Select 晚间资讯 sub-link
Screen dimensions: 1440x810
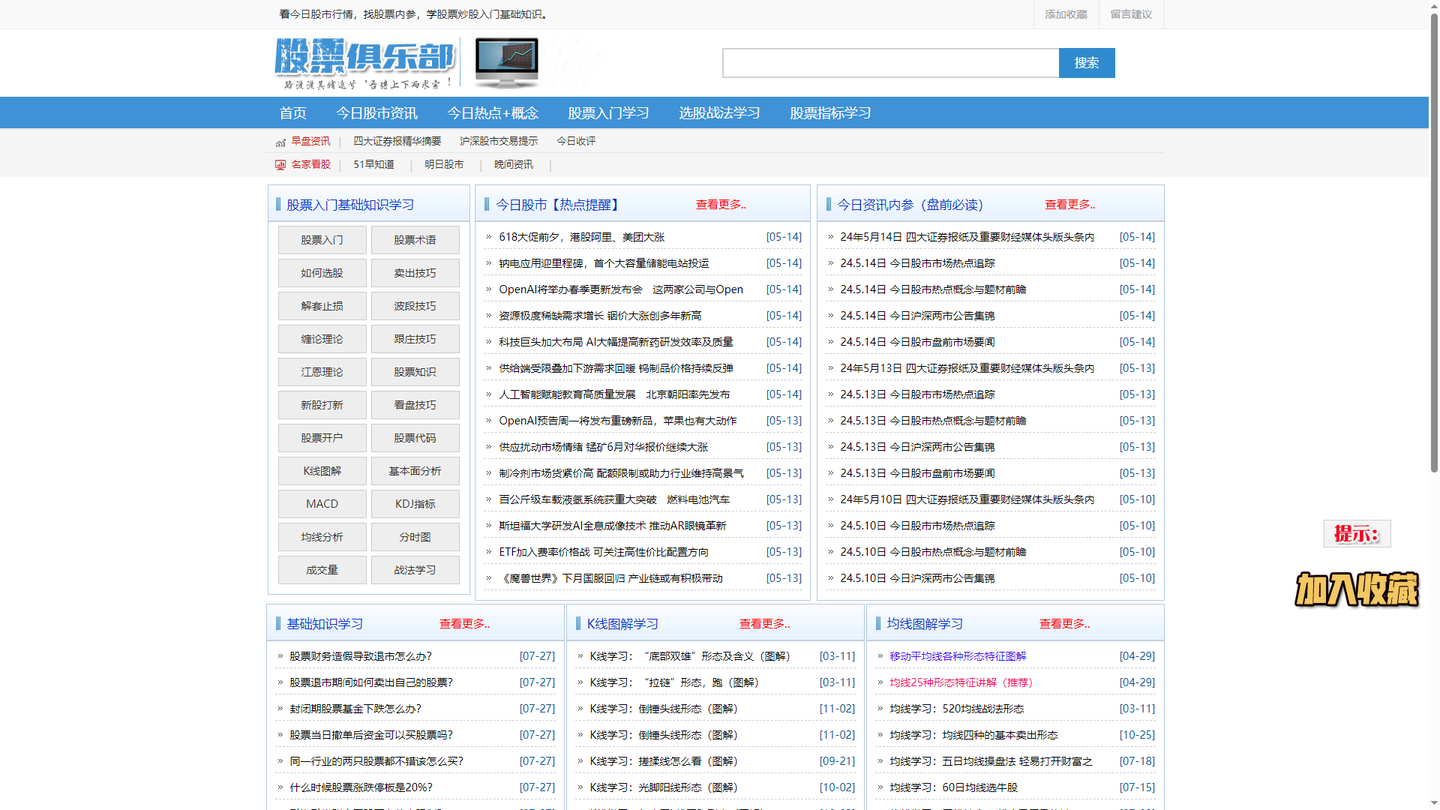pyautogui.click(x=514, y=164)
